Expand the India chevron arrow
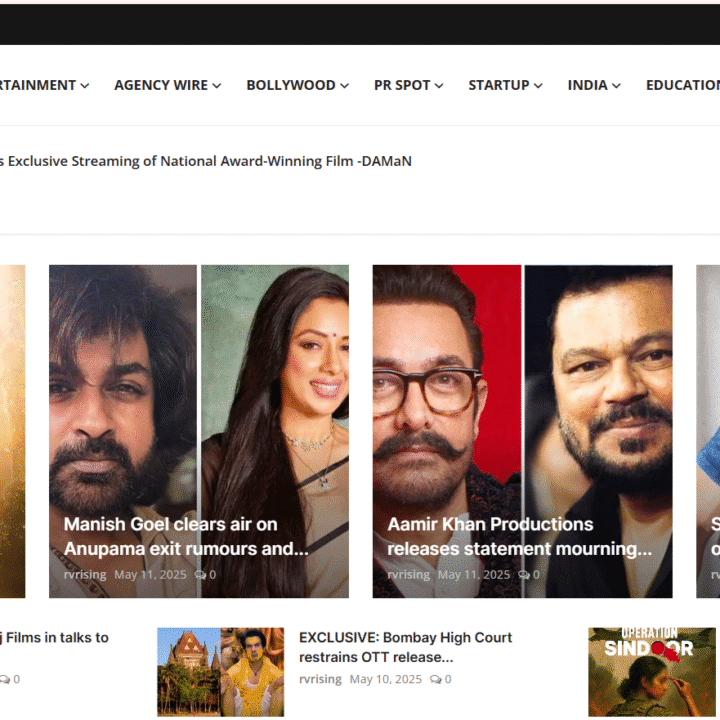Viewport: 720px width, 720px height. pyautogui.click(x=616, y=86)
